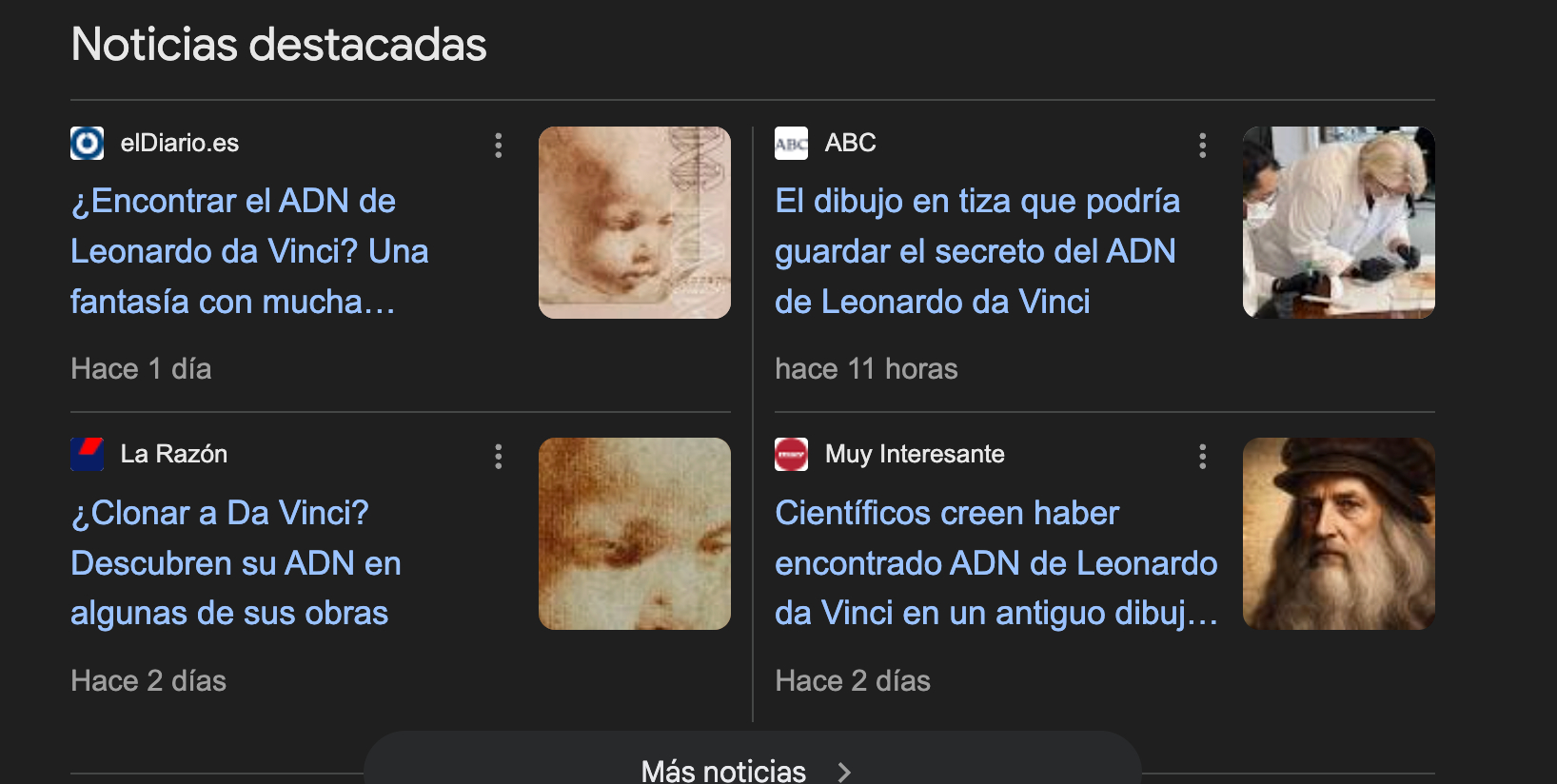
Task: Expand Más noticias chevron arrow
Action: (844, 772)
